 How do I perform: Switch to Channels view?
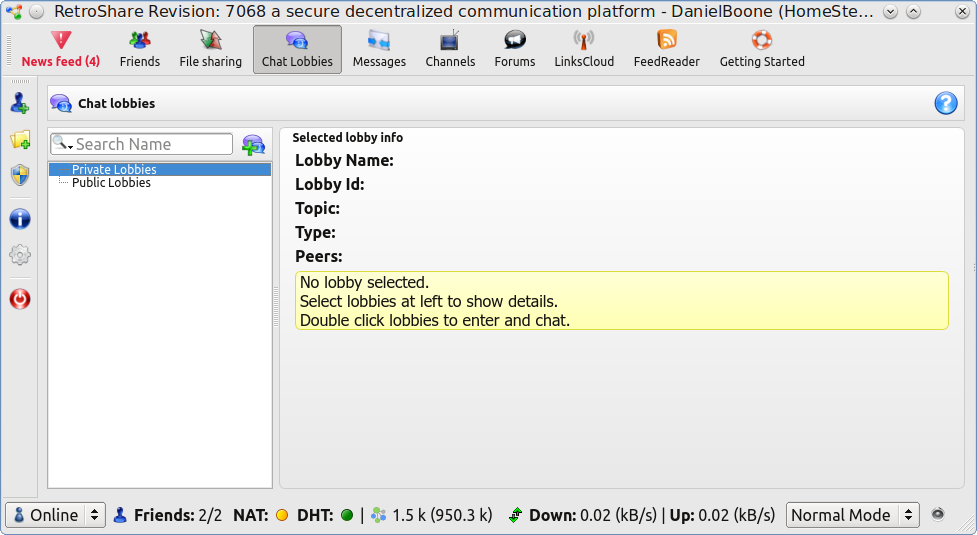click(450, 49)
